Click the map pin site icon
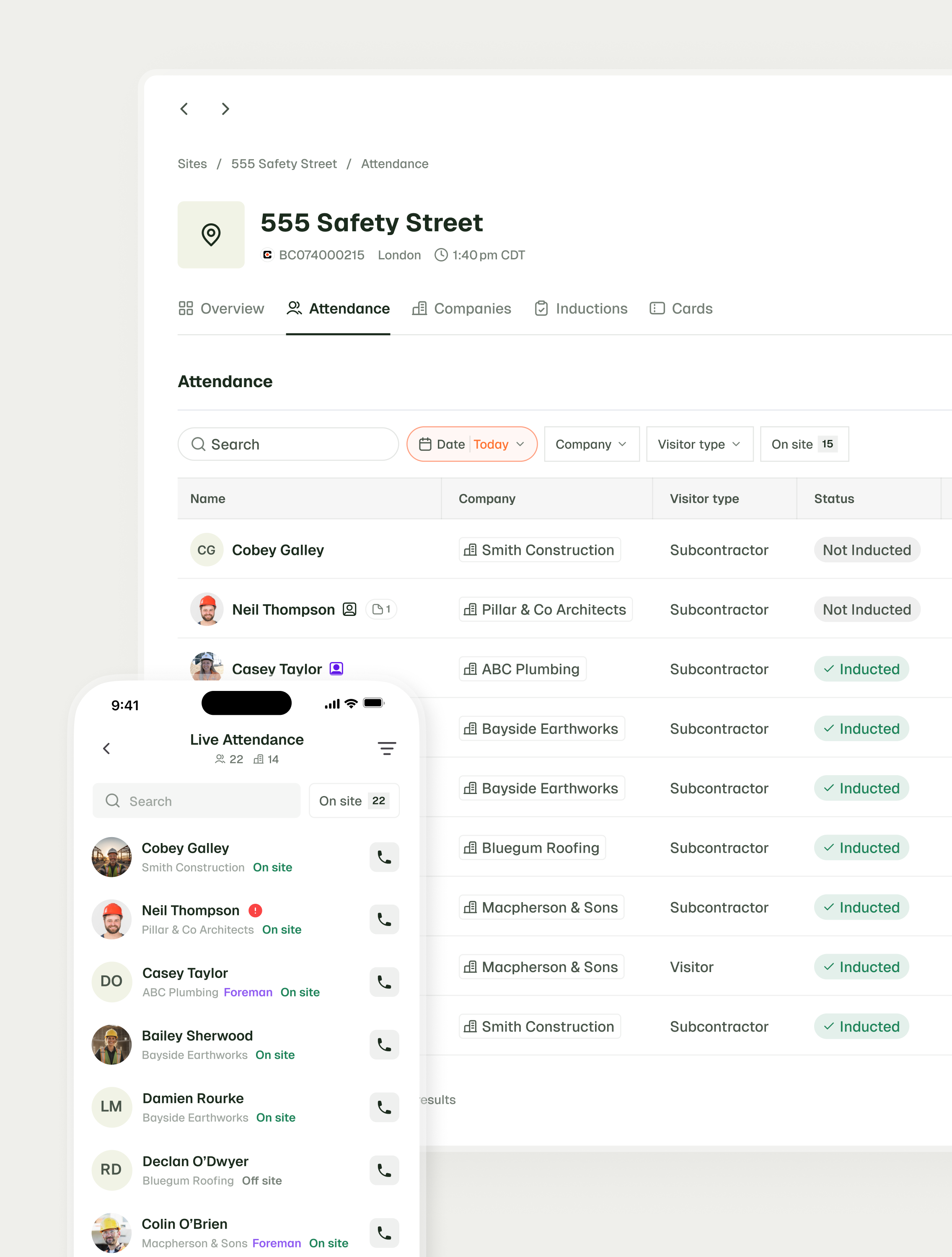Image resolution: width=952 pixels, height=1257 pixels. coord(211,235)
